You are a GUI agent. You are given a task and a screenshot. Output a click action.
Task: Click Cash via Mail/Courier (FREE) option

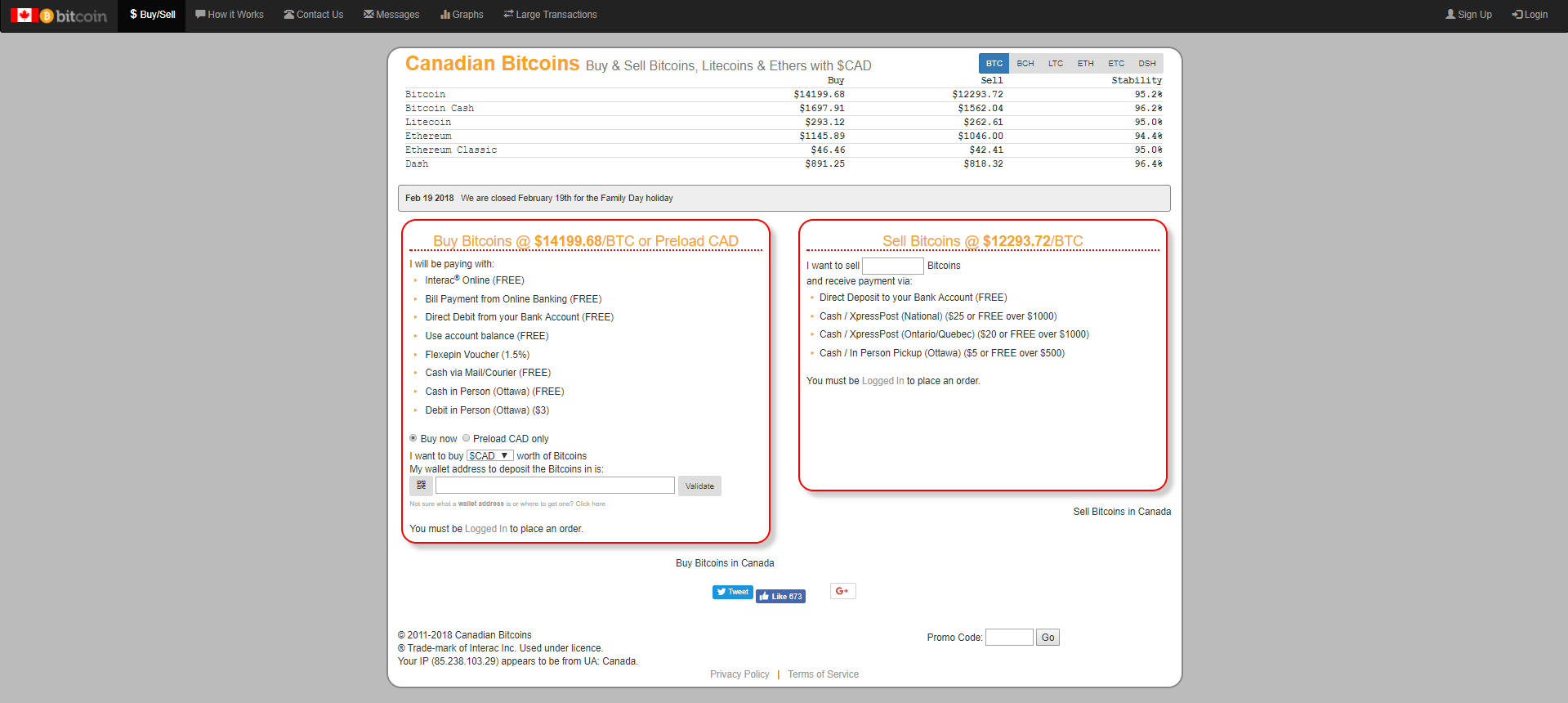coord(488,373)
